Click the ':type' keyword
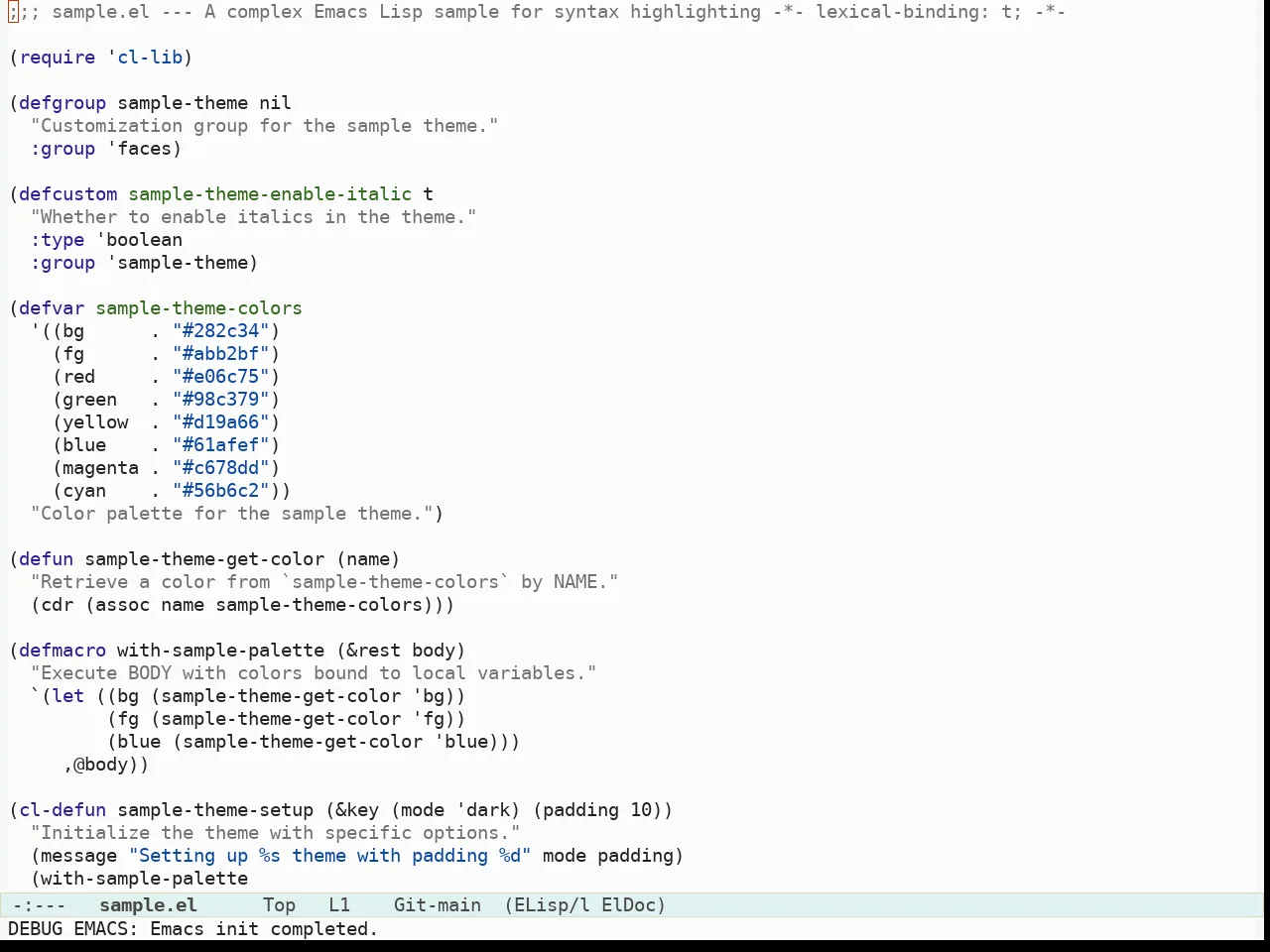This screenshot has width=1270, height=952. point(58,240)
